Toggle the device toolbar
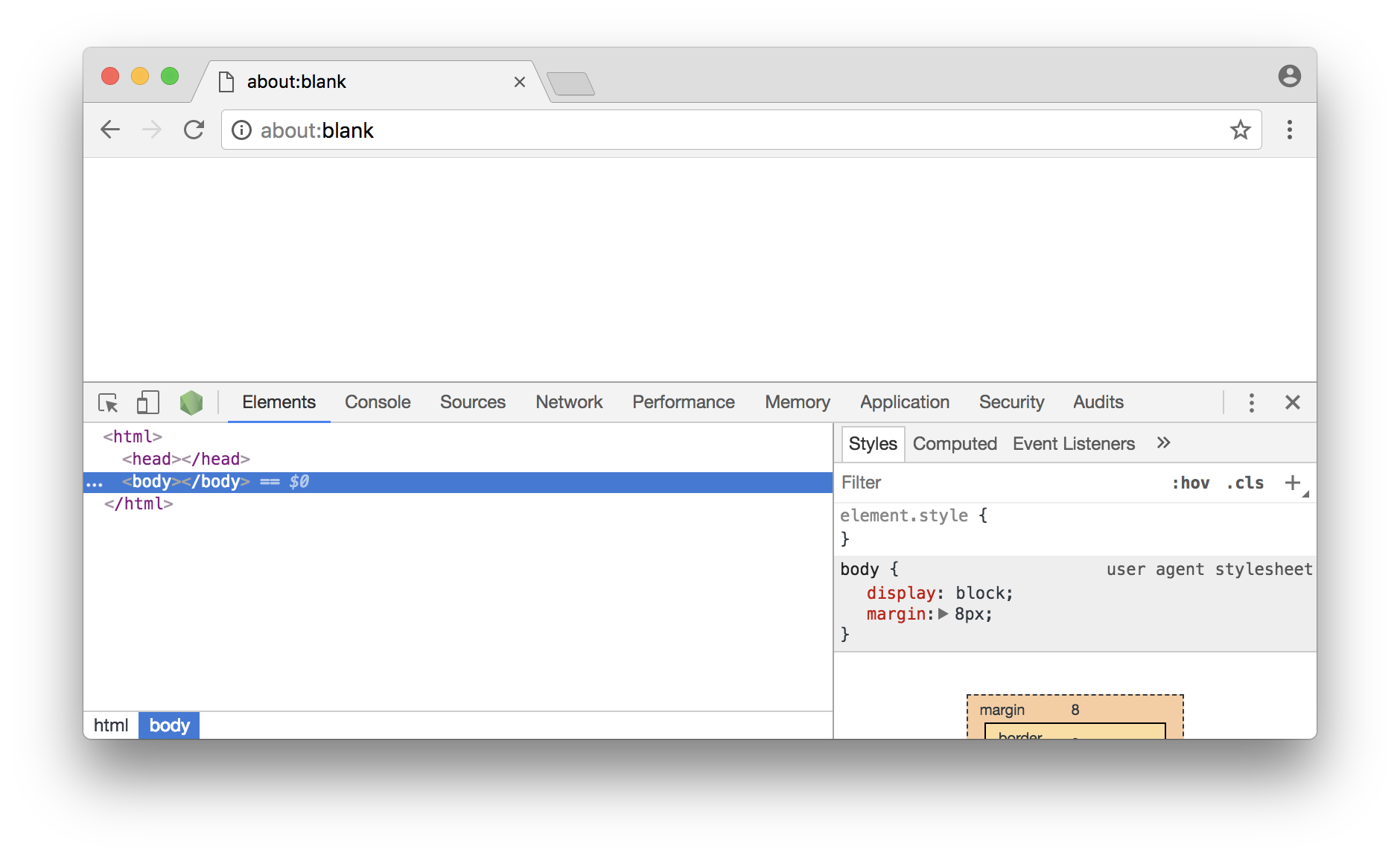This screenshot has width=1400, height=858. tap(147, 402)
